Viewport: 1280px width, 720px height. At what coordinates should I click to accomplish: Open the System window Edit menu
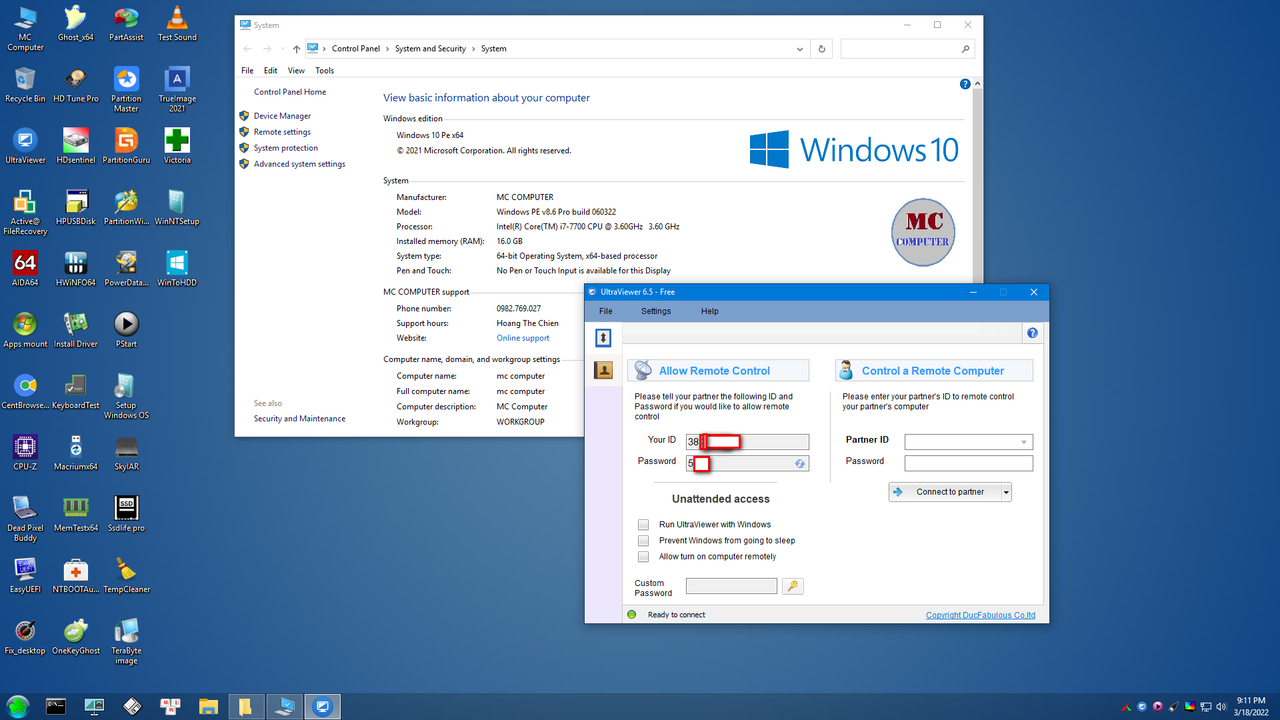[x=271, y=71]
